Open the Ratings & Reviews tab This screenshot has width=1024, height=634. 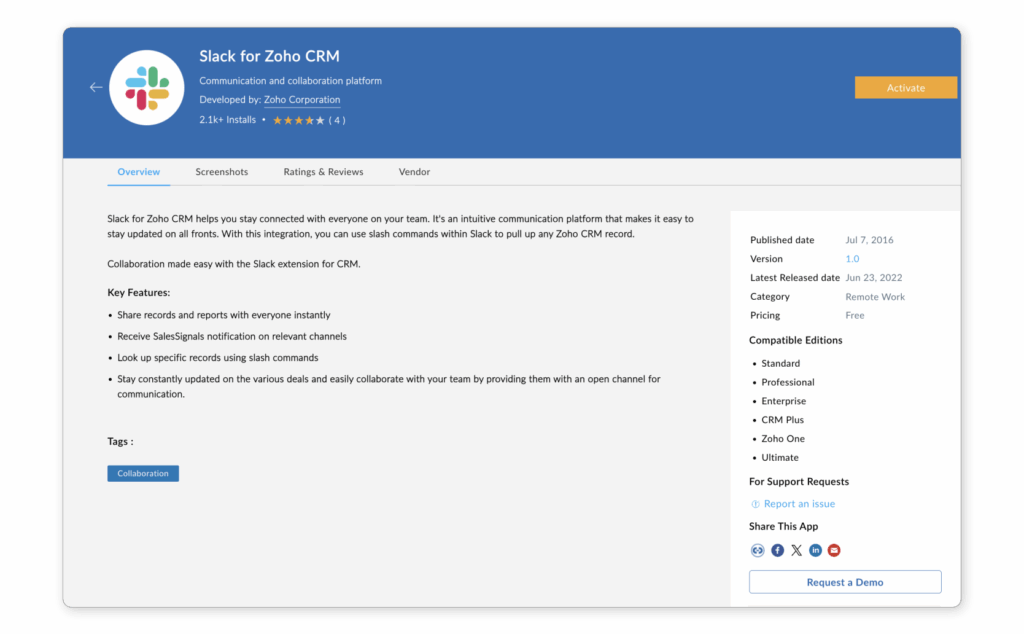click(323, 172)
